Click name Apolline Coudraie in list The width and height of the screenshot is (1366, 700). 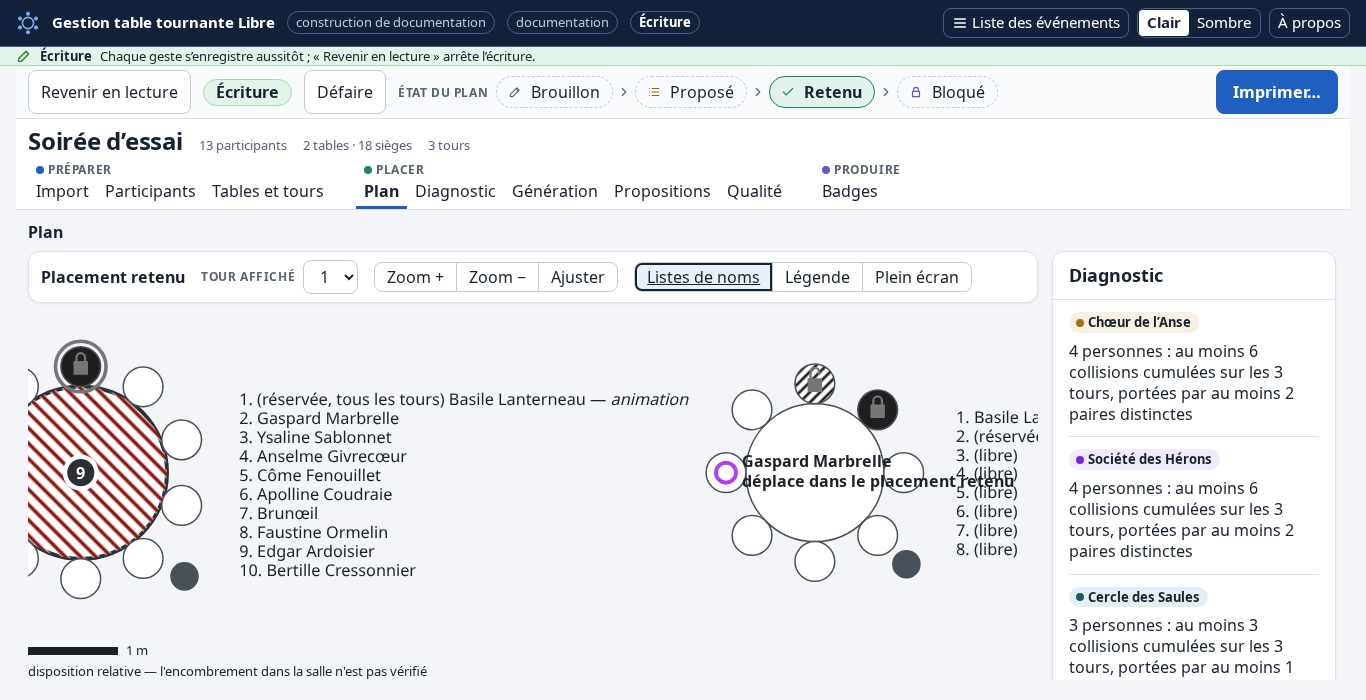click(325, 494)
